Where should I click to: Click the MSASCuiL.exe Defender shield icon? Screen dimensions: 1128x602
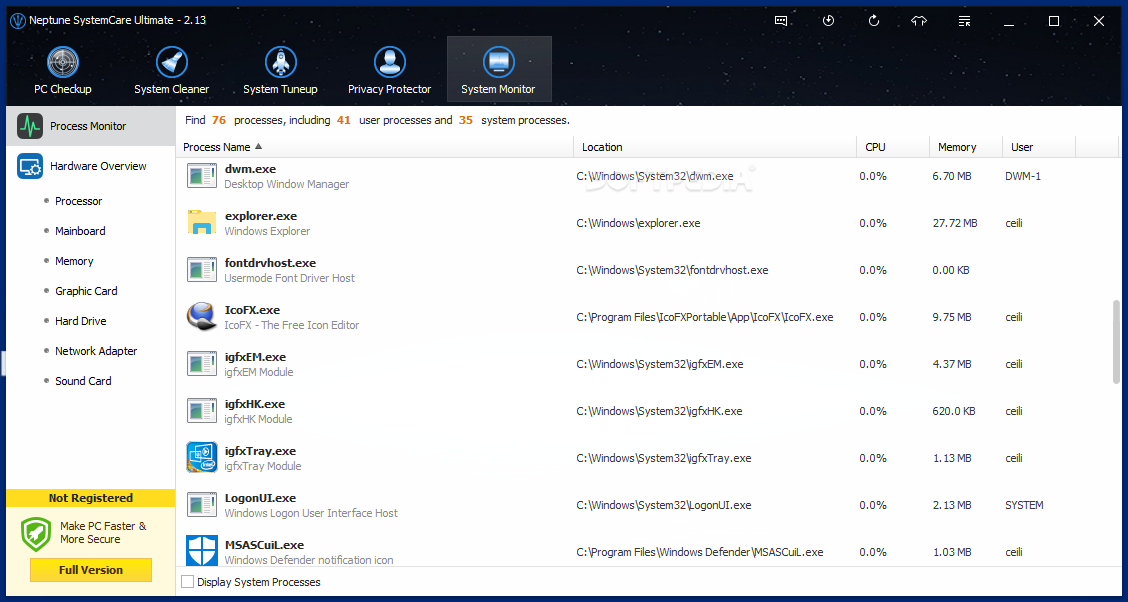point(201,550)
